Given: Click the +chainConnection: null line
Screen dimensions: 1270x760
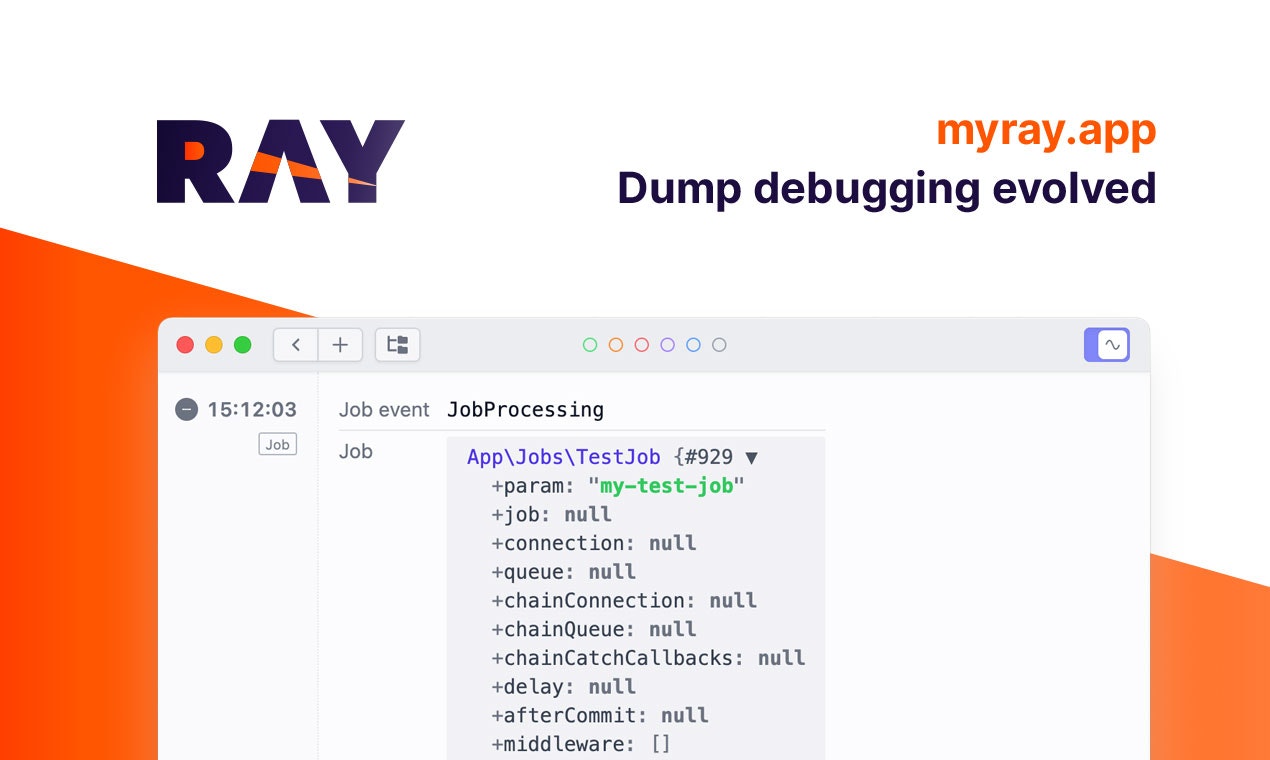Looking at the screenshot, I should point(624,601).
